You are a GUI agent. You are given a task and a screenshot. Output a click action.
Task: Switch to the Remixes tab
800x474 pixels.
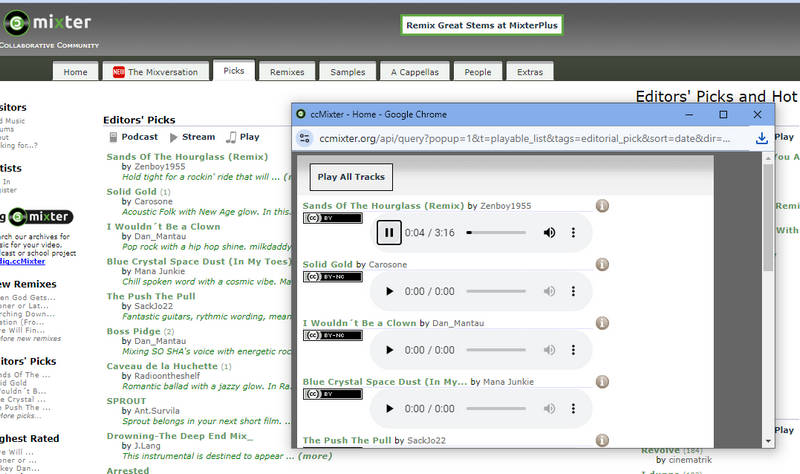point(287,72)
